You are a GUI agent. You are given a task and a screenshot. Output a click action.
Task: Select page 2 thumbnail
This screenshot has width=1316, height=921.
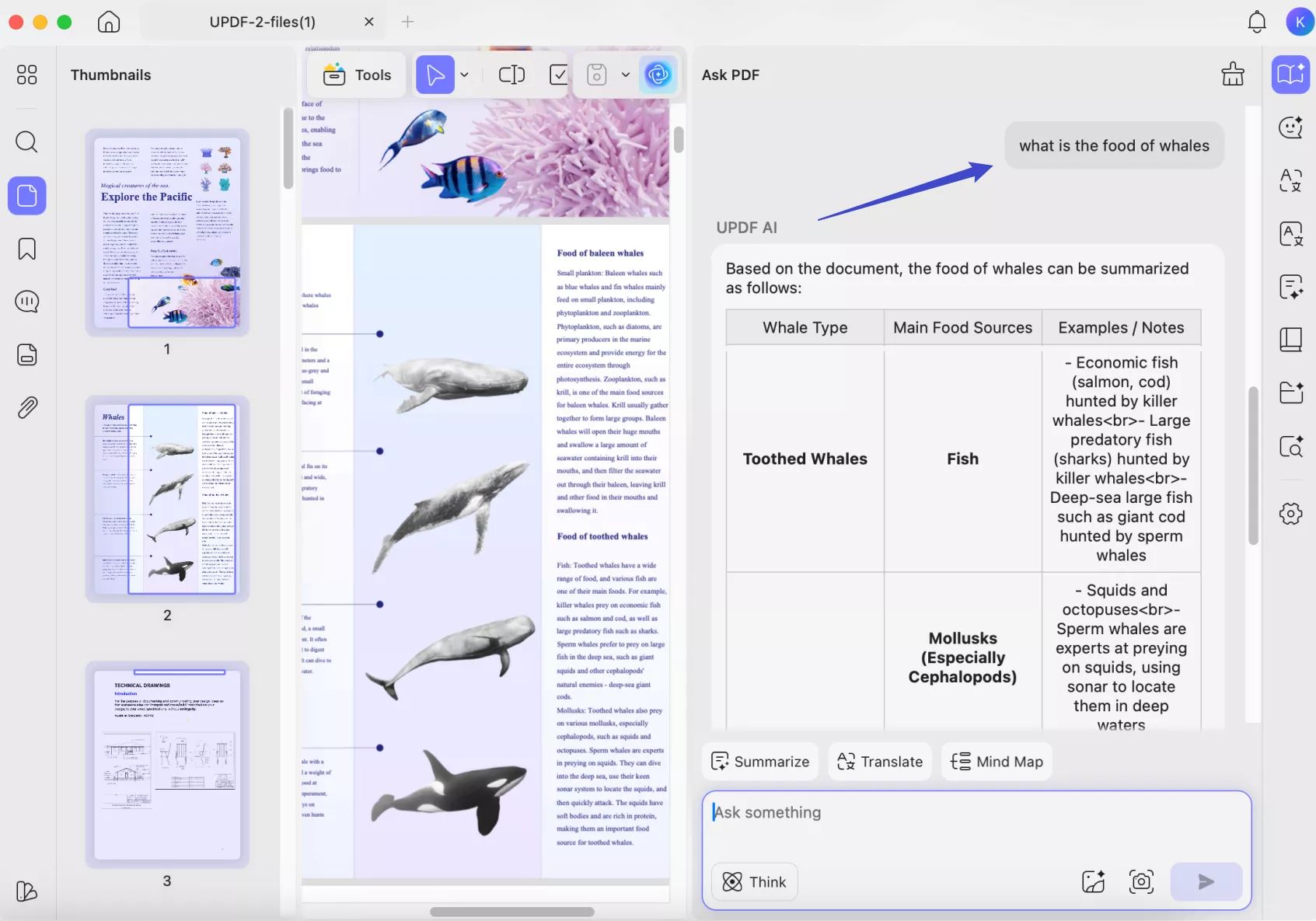(x=167, y=499)
